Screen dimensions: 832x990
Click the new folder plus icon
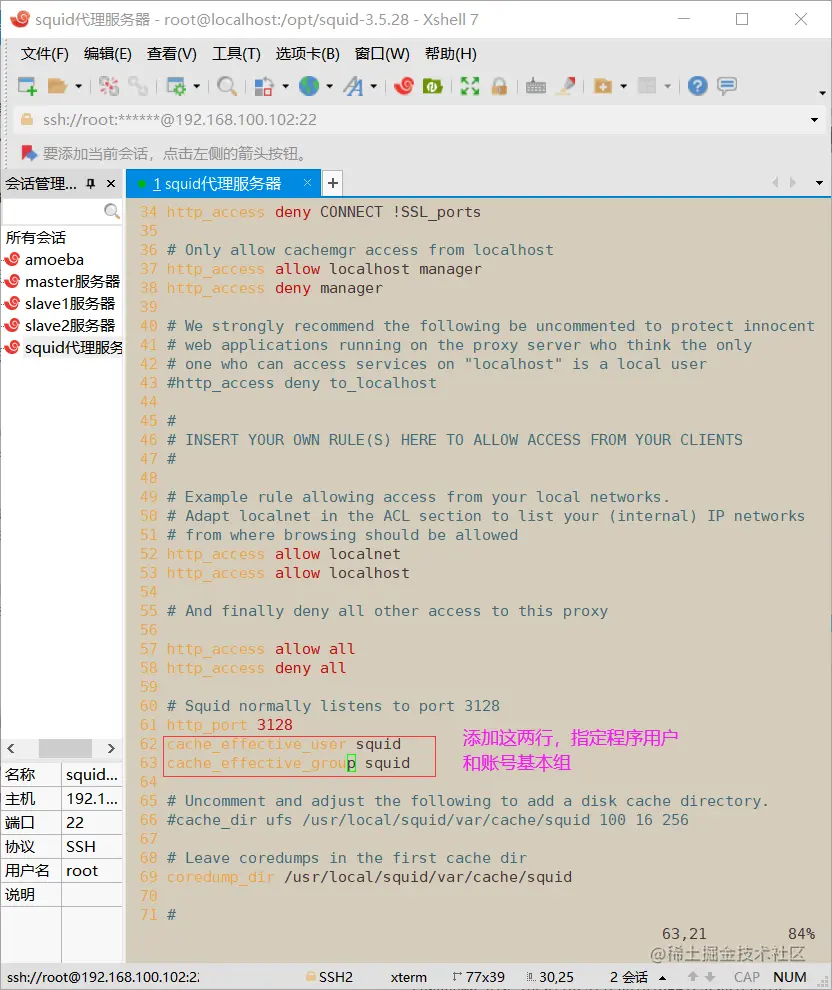603,86
